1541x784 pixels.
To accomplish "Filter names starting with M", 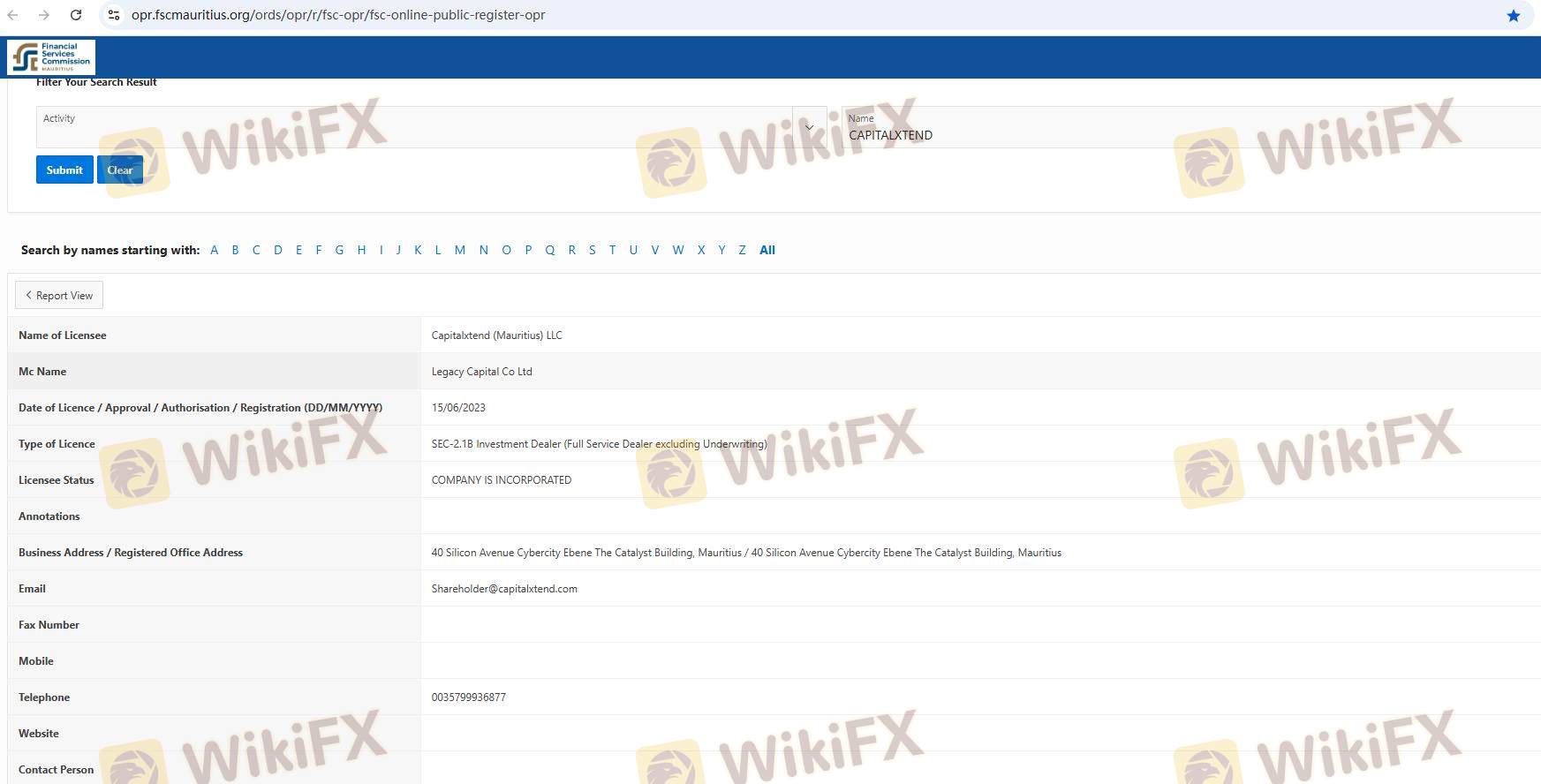I will [460, 250].
